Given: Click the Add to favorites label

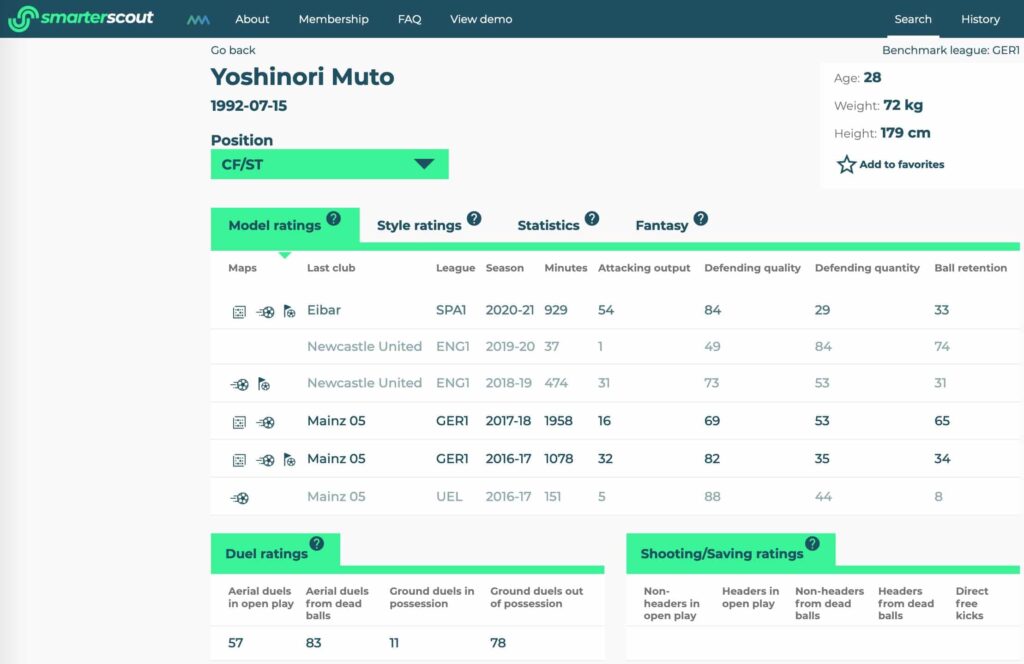Looking at the screenshot, I should 901,165.
